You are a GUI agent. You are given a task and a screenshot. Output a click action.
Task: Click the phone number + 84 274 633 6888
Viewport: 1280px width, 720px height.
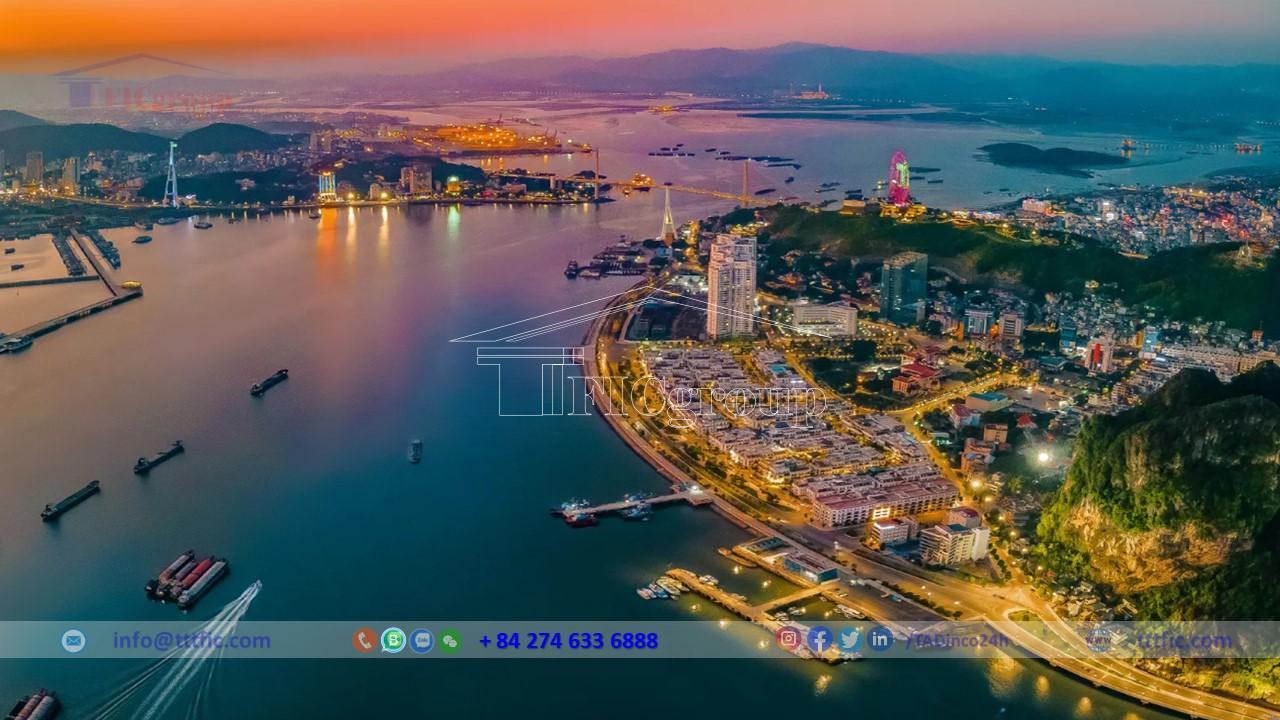pos(568,641)
